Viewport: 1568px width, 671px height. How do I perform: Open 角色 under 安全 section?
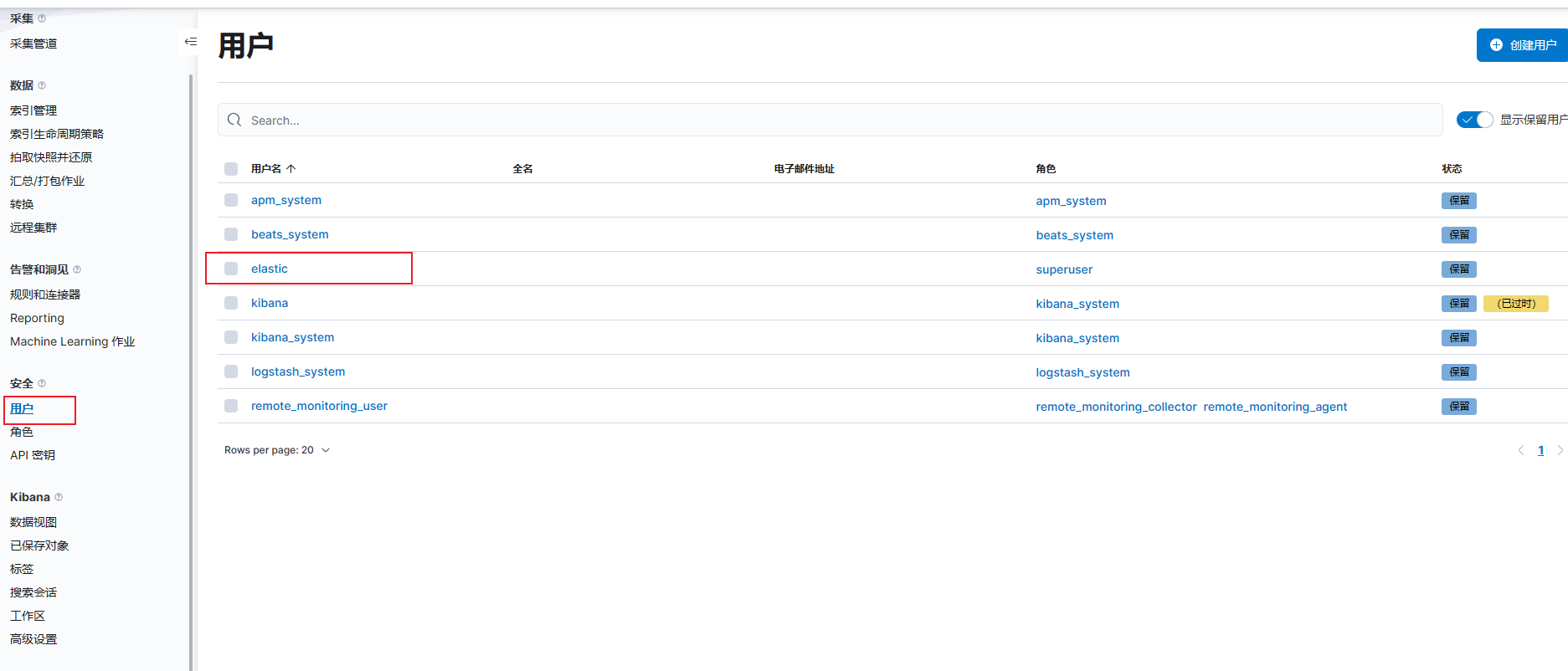[22, 432]
